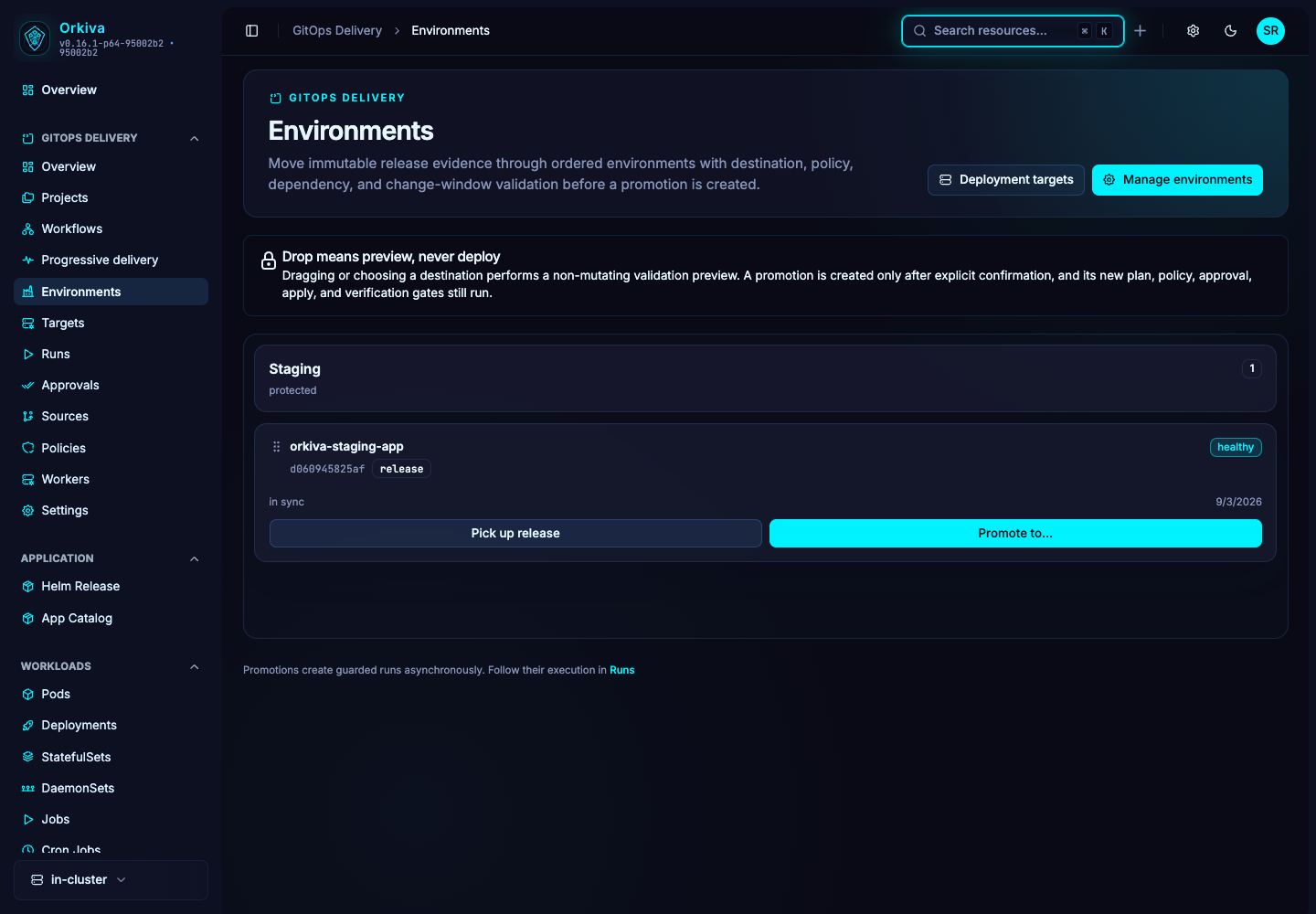Select Environments in the sidebar
This screenshot has height=914, width=1316.
click(x=111, y=292)
